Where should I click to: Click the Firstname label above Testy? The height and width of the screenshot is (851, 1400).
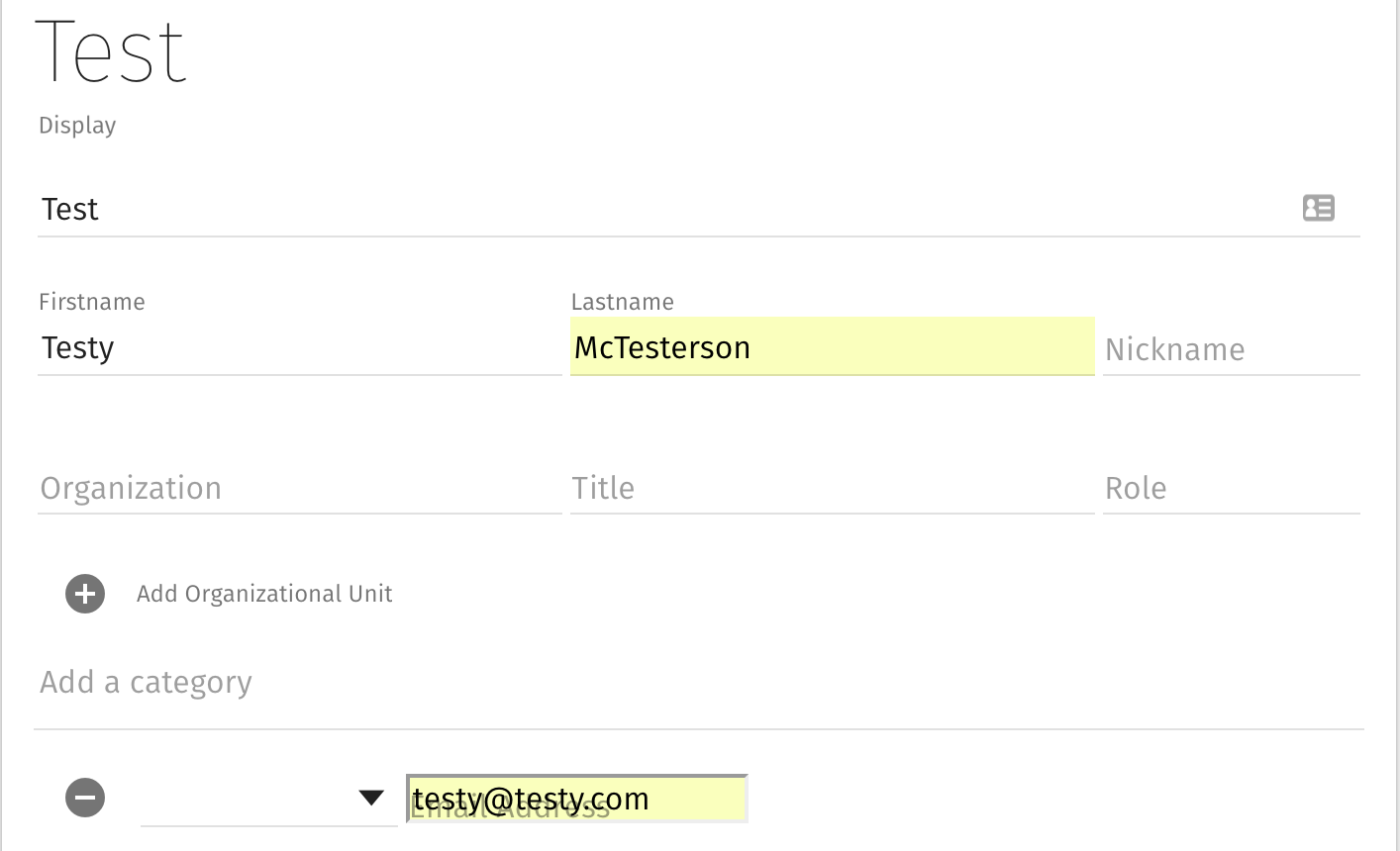(92, 302)
